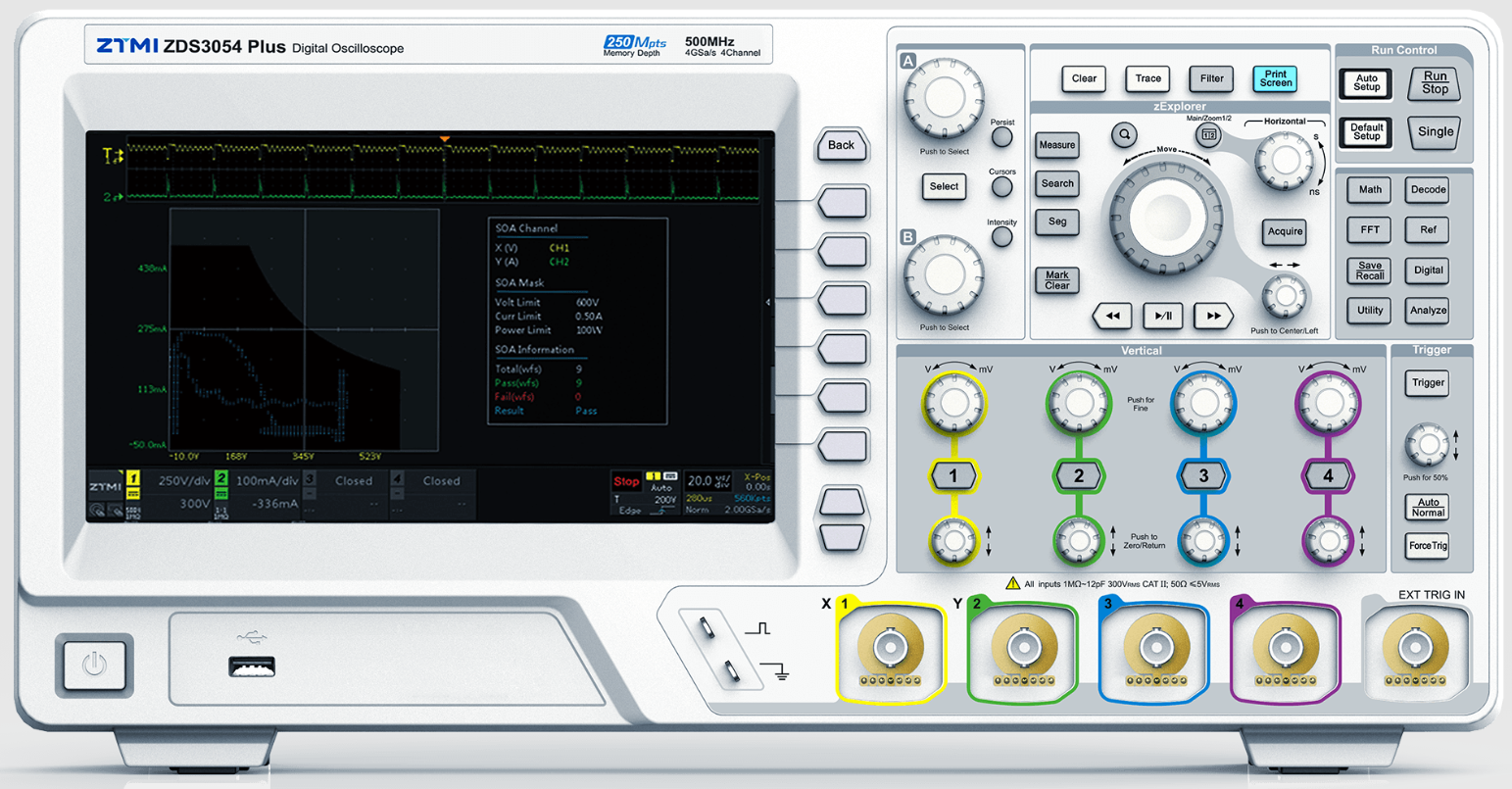Click the rewind button below the Move knob

tap(1112, 316)
